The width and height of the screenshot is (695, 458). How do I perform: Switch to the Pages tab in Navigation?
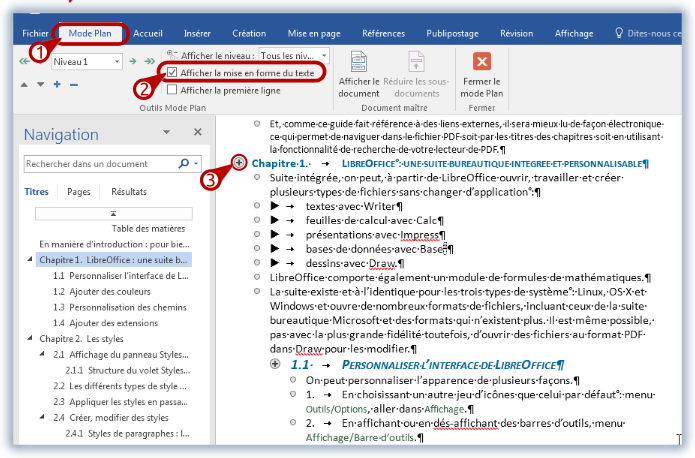79,191
